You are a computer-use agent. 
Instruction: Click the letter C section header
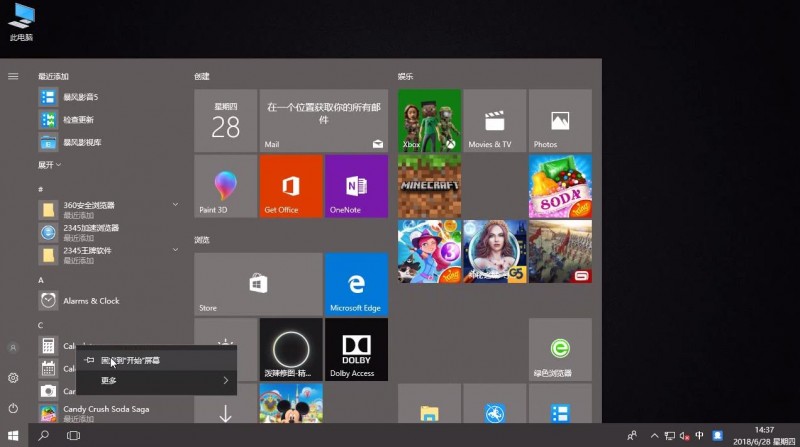click(41, 325)
